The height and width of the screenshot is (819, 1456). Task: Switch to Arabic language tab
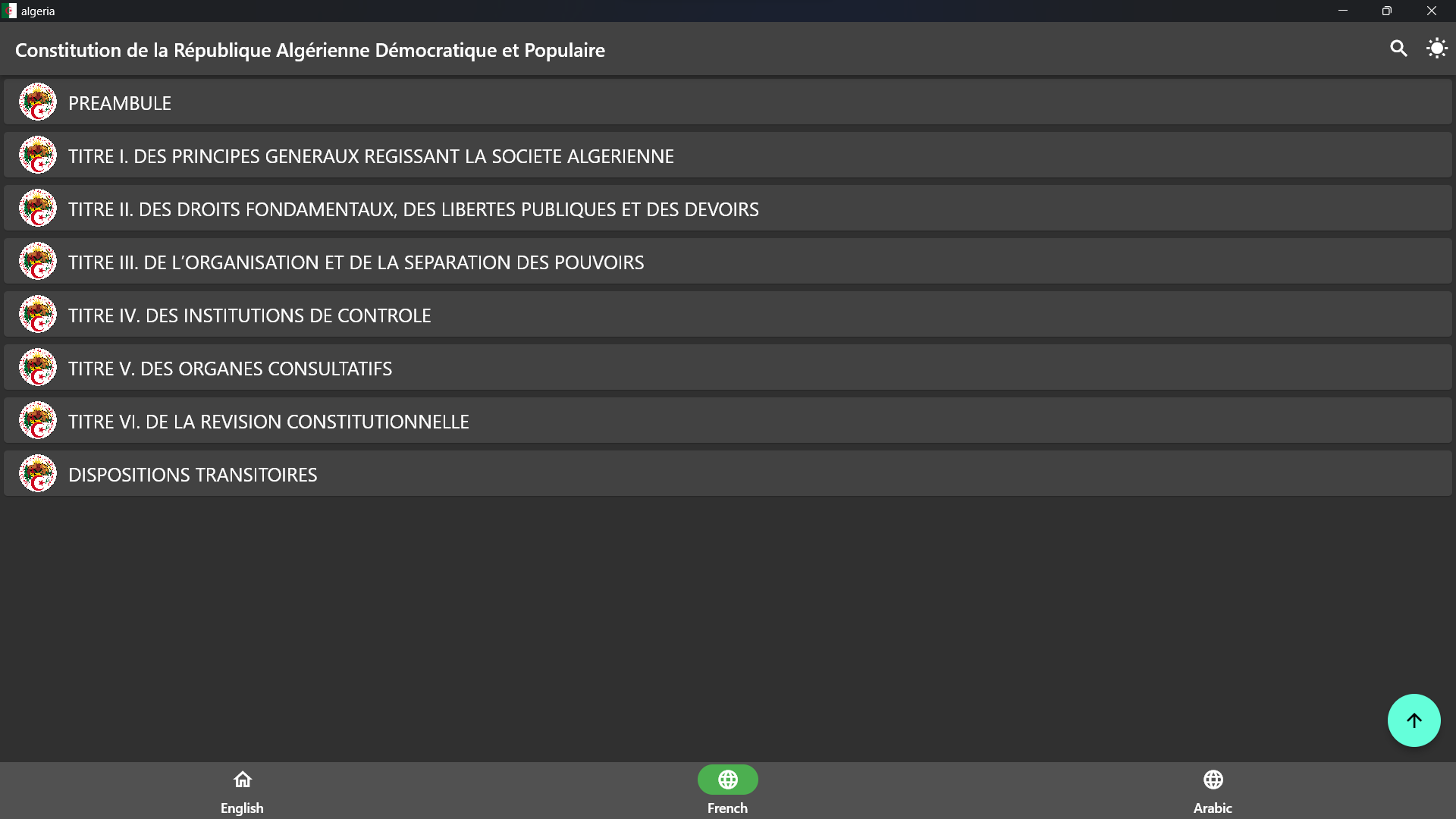[1213, 790]
